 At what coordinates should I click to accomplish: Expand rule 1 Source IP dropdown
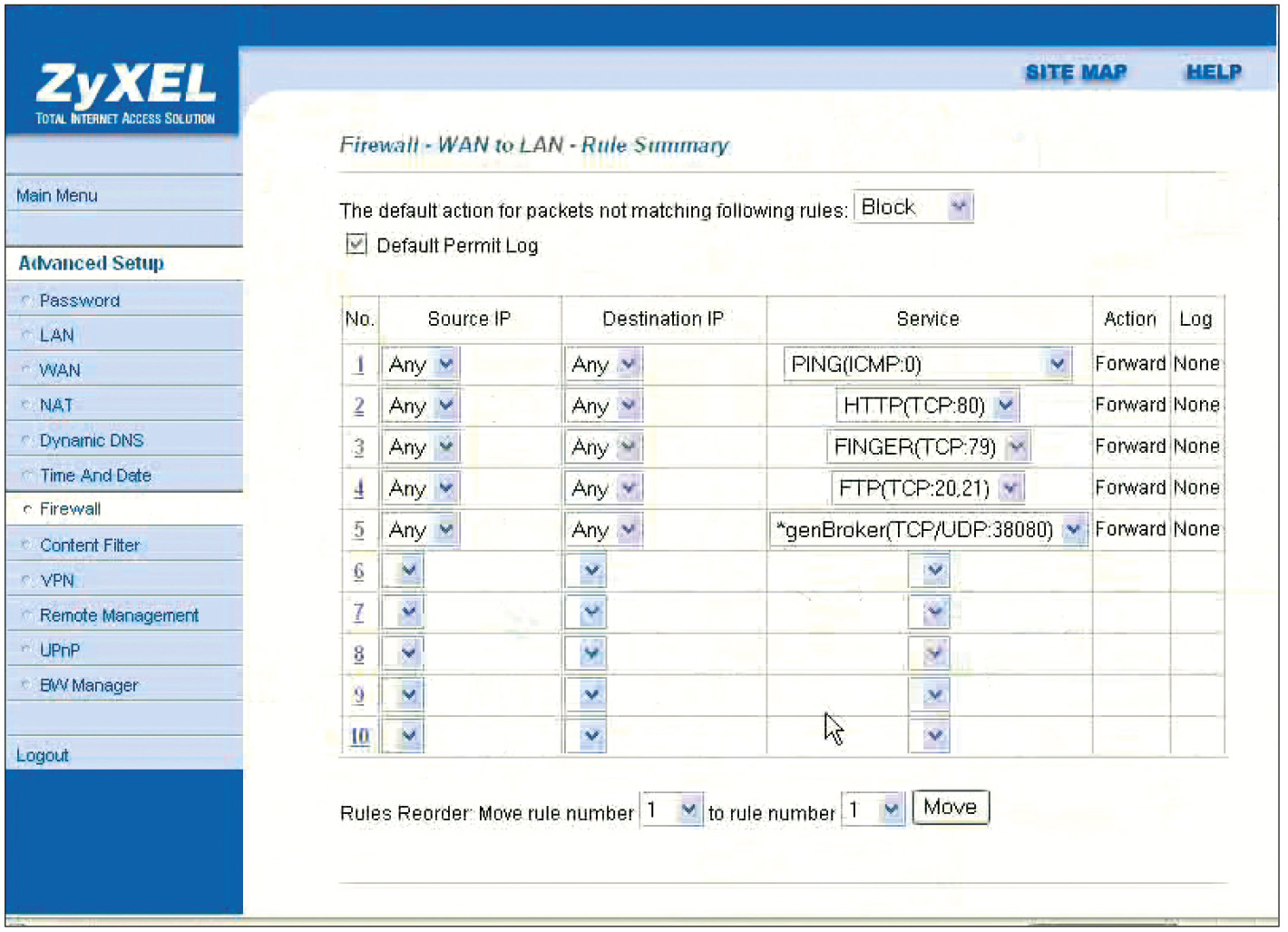(x=421, y=364)
